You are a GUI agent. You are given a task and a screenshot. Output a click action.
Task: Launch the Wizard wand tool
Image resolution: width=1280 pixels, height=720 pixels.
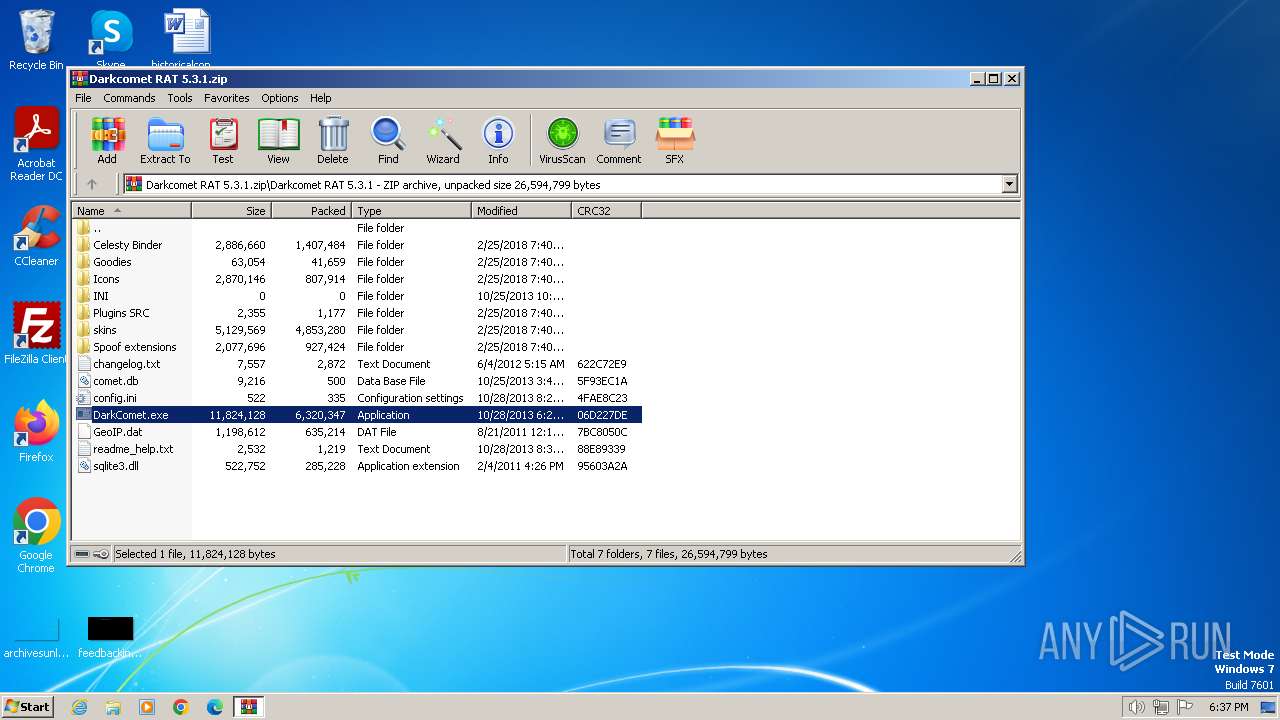click(x=443, y=140)
